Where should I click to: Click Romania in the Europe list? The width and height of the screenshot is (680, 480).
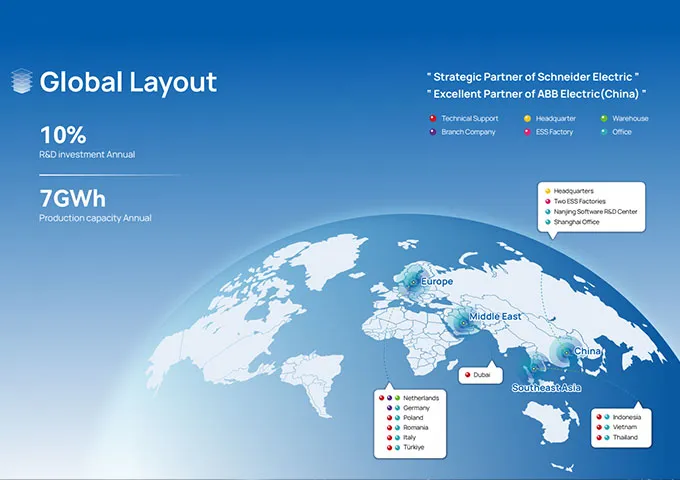click(415, 428)
